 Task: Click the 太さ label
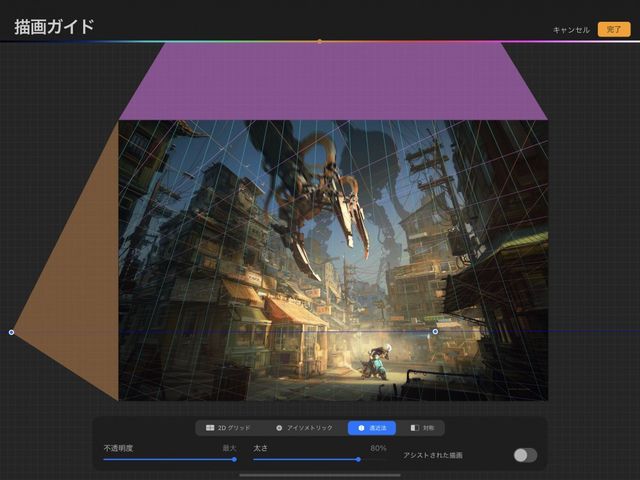[x=260, y=448]
